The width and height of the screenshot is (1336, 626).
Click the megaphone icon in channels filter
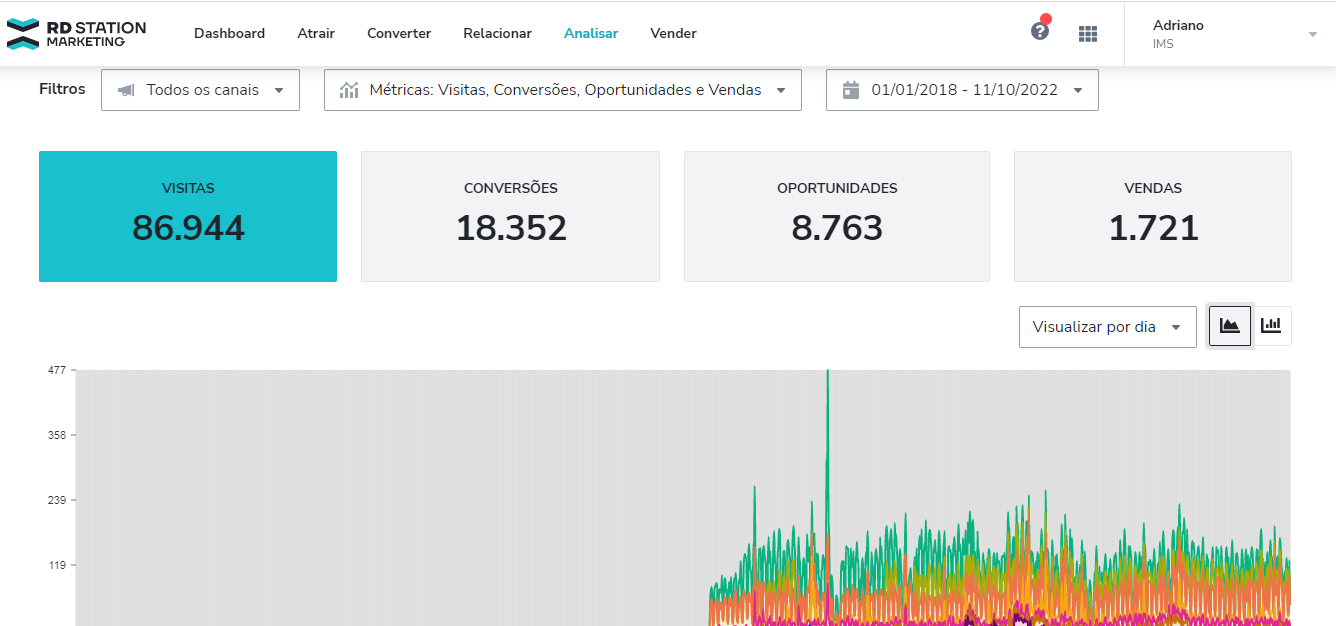click(x=126, y=90)
